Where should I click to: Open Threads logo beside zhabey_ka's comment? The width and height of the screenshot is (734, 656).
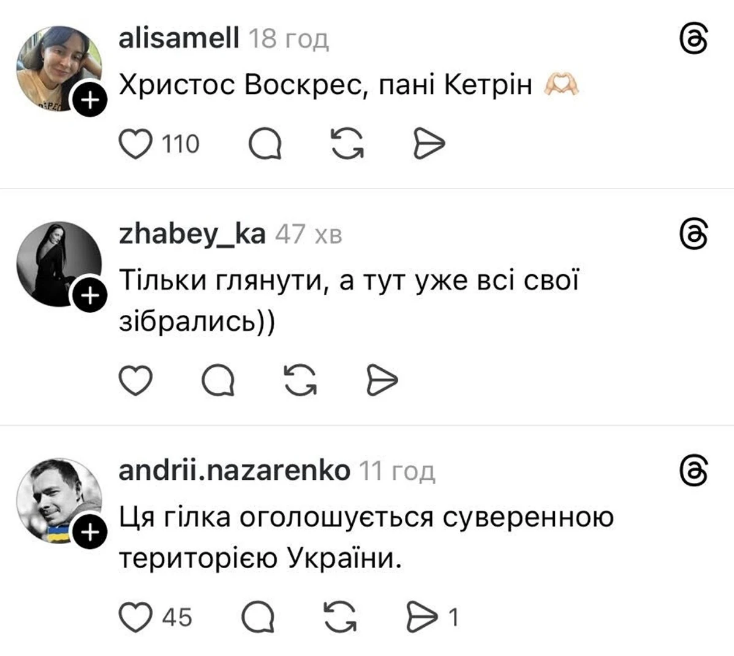pyautogui.click(x=693, y=234)
